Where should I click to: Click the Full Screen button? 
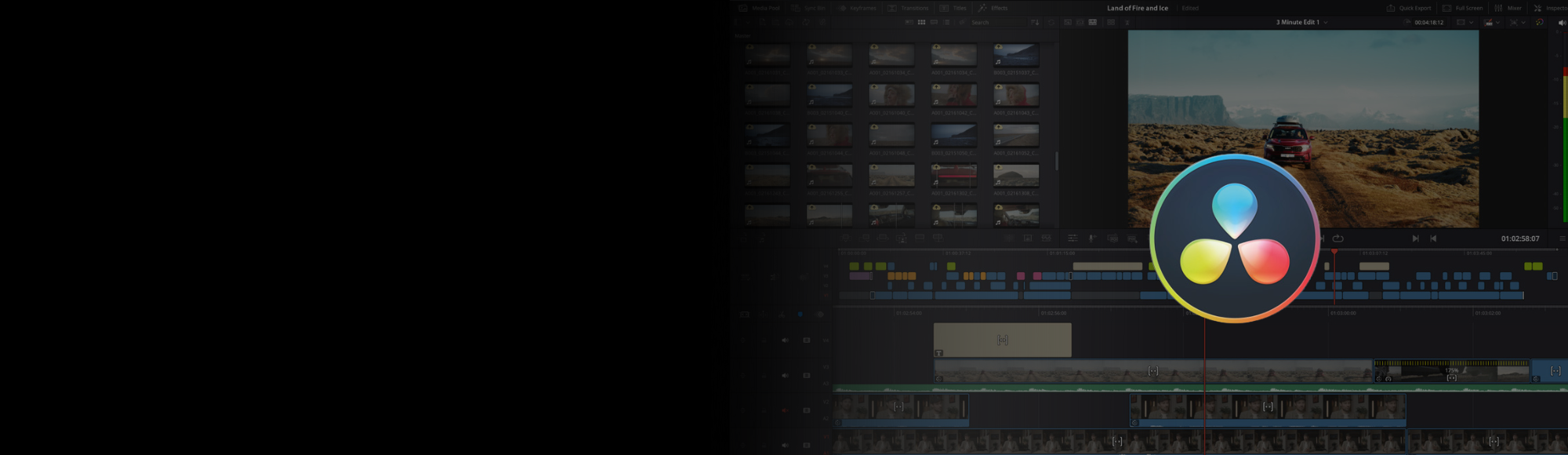tap(1463, 8)
